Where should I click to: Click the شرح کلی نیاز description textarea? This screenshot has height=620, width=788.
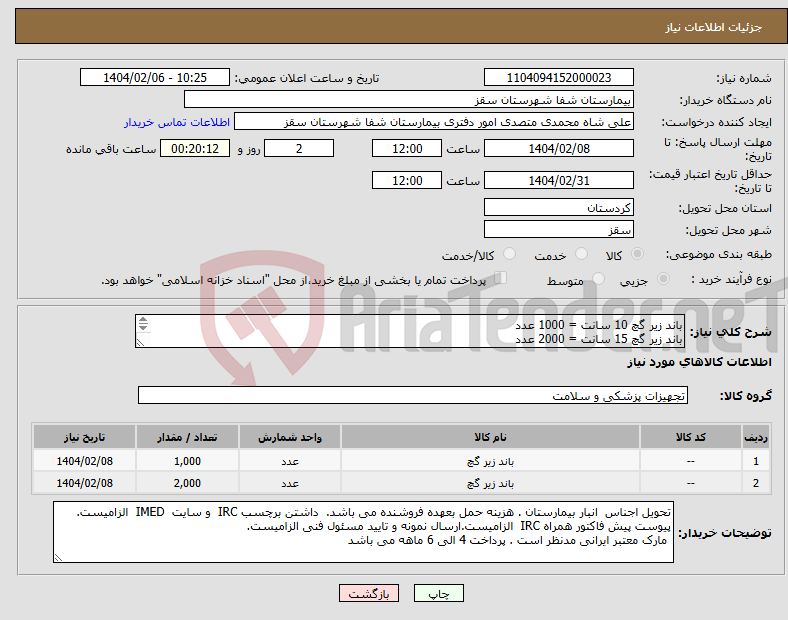410,331
